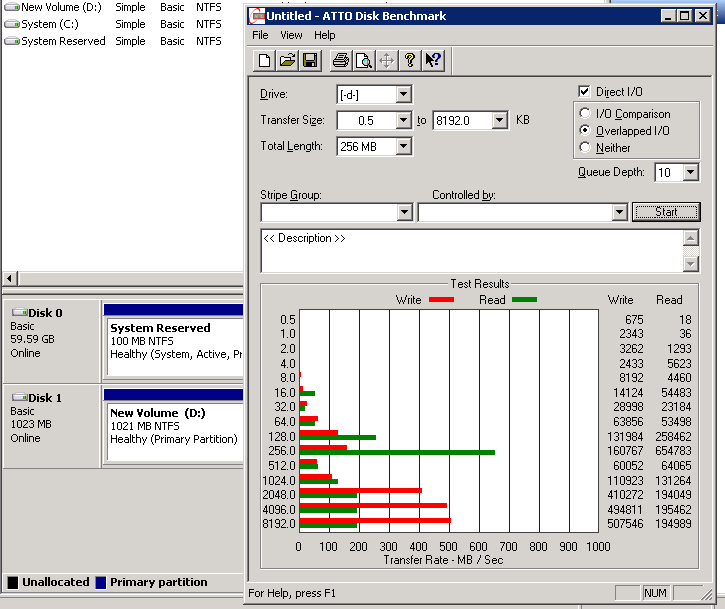Click the green Read legend swatch
Screen dimensions: 725x609
click(524, 300)
